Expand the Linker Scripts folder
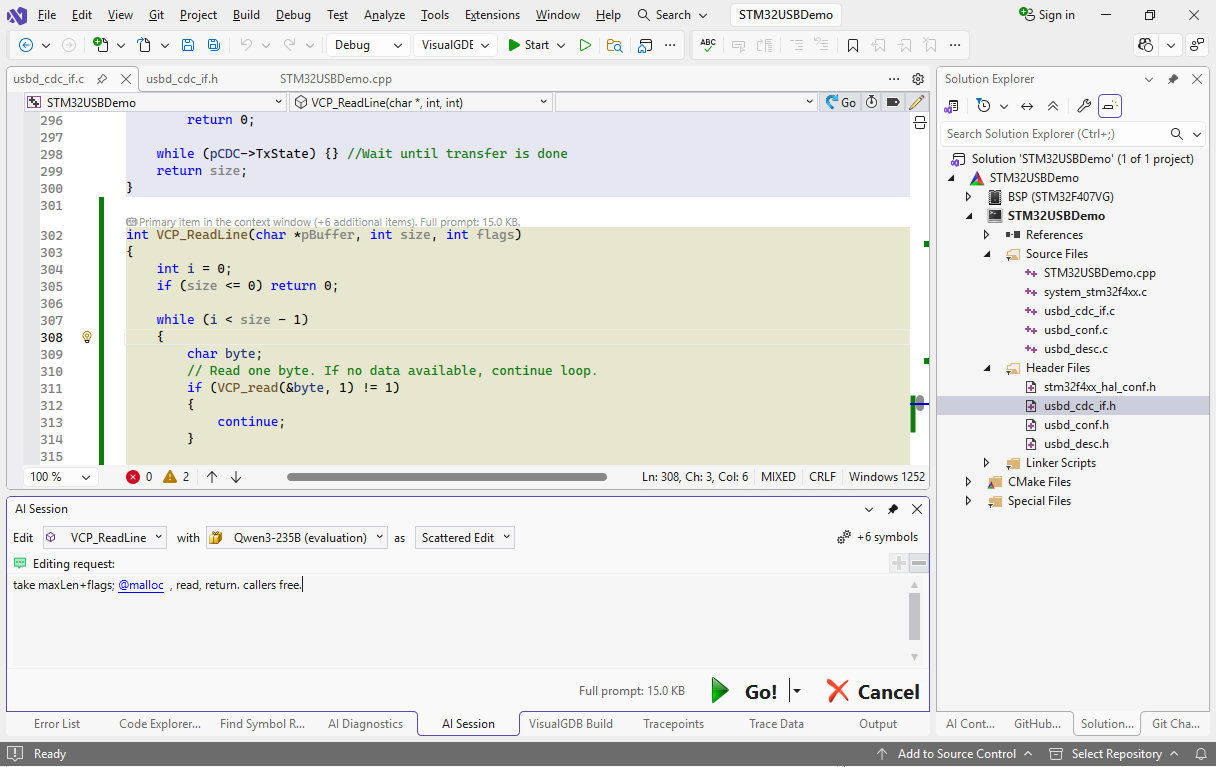1216x767 pixels. 987,463
